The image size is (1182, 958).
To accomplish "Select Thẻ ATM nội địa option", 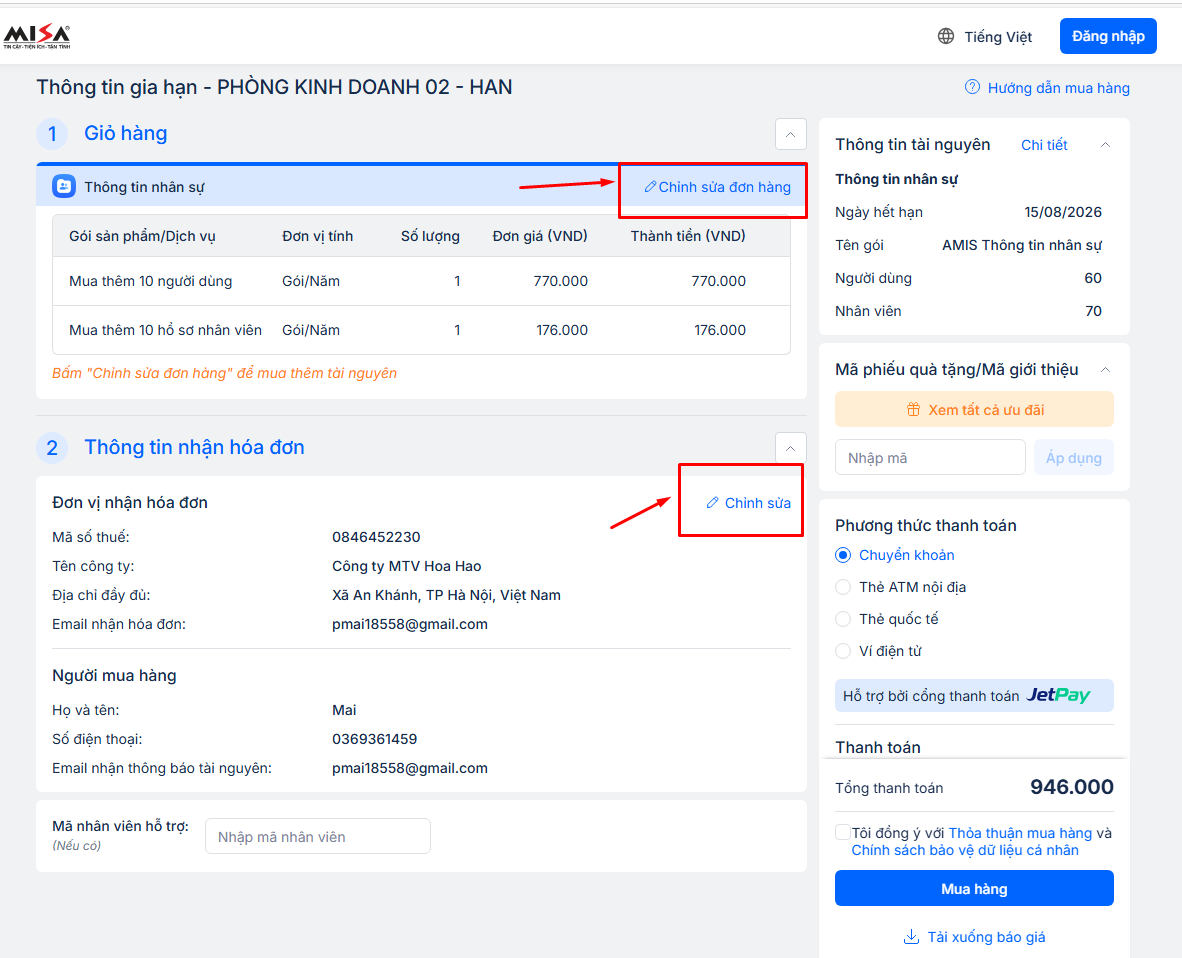I will pyautogui.click(x=843, y=587).
